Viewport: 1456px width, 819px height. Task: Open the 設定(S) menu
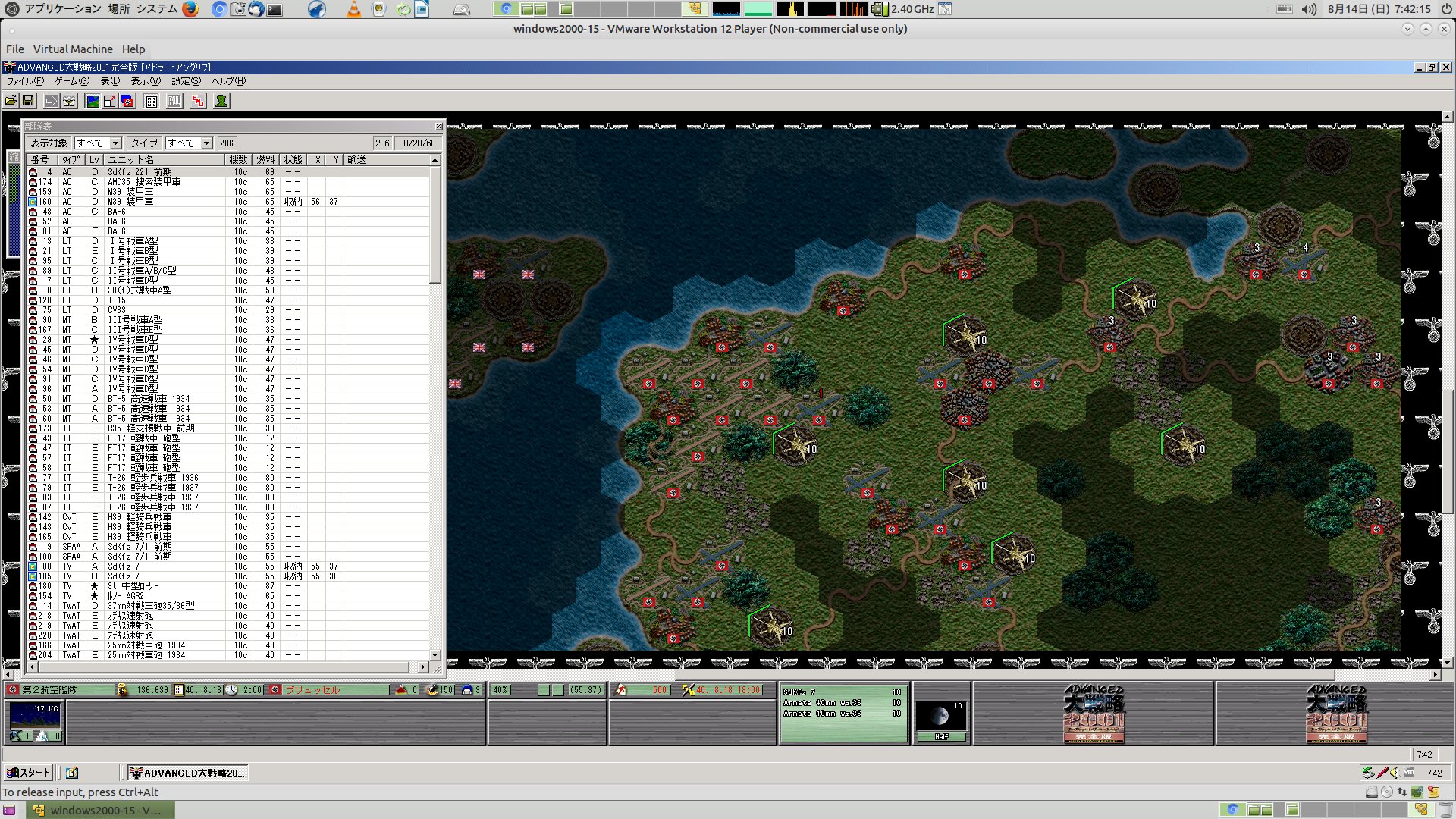coord(186,81)
